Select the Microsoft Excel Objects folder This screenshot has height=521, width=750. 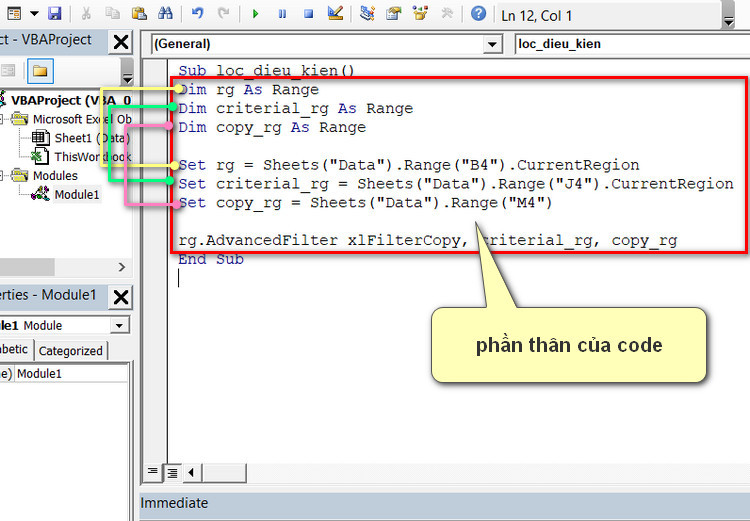(82, 119)
